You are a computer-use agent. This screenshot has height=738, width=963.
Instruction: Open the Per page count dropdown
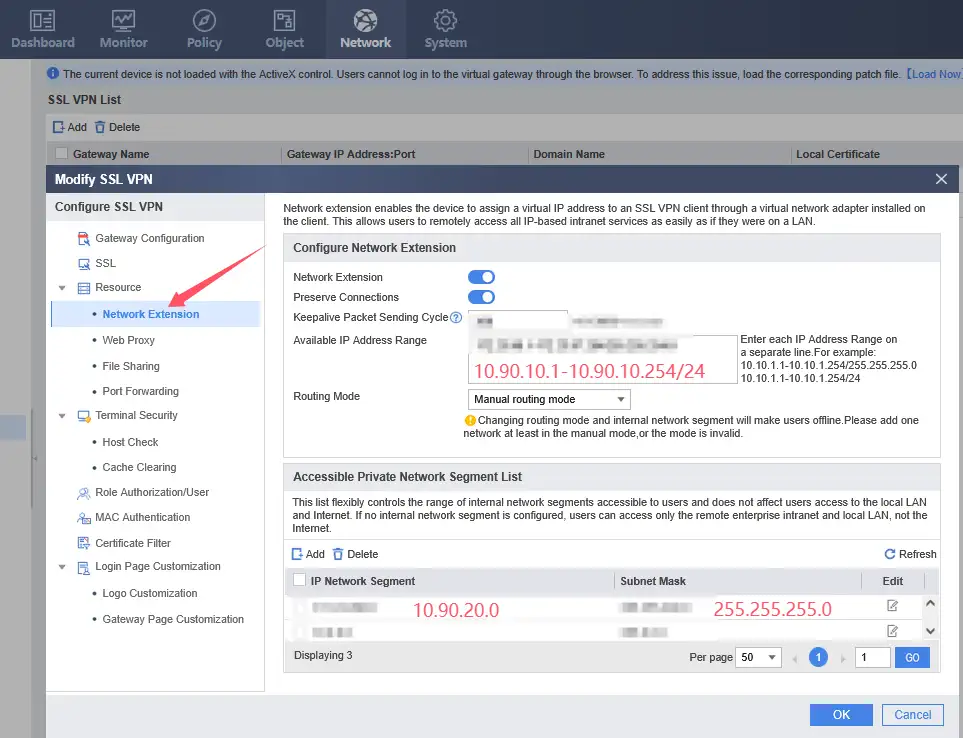(x=758, y=658)
